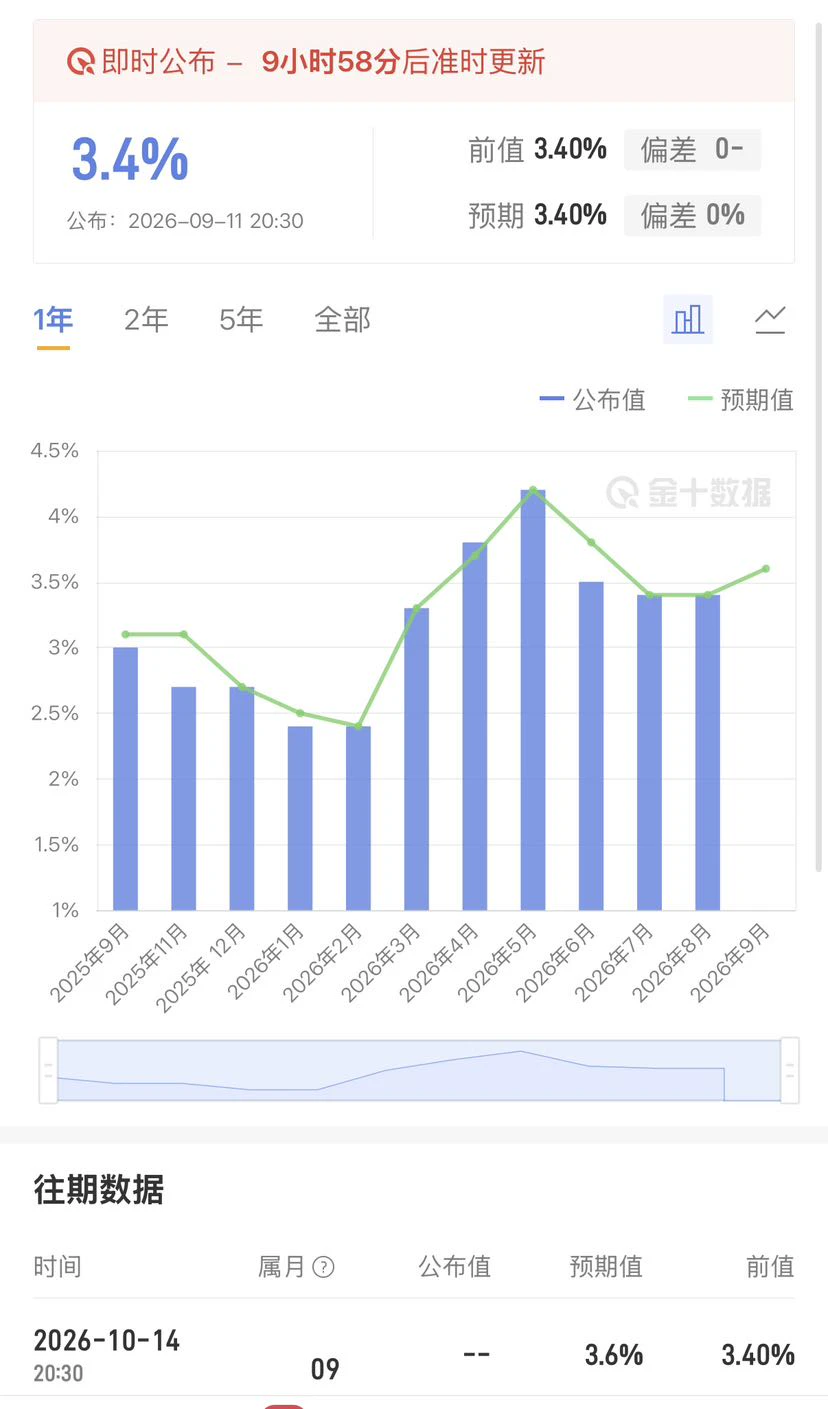Image resolution: width=828 pixels, height=1409 pixels.
Task: Tap the 前值 table column header
Action: coord(770,1267)
